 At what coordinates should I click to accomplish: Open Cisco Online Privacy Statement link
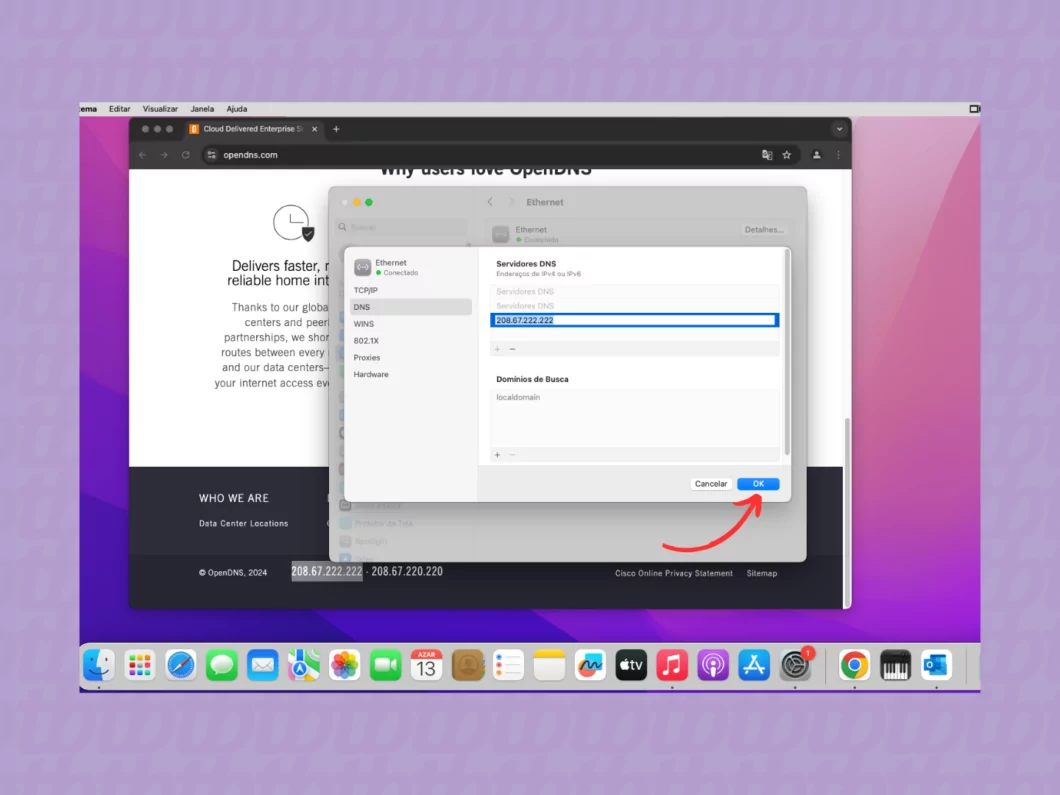coord(673,573)
